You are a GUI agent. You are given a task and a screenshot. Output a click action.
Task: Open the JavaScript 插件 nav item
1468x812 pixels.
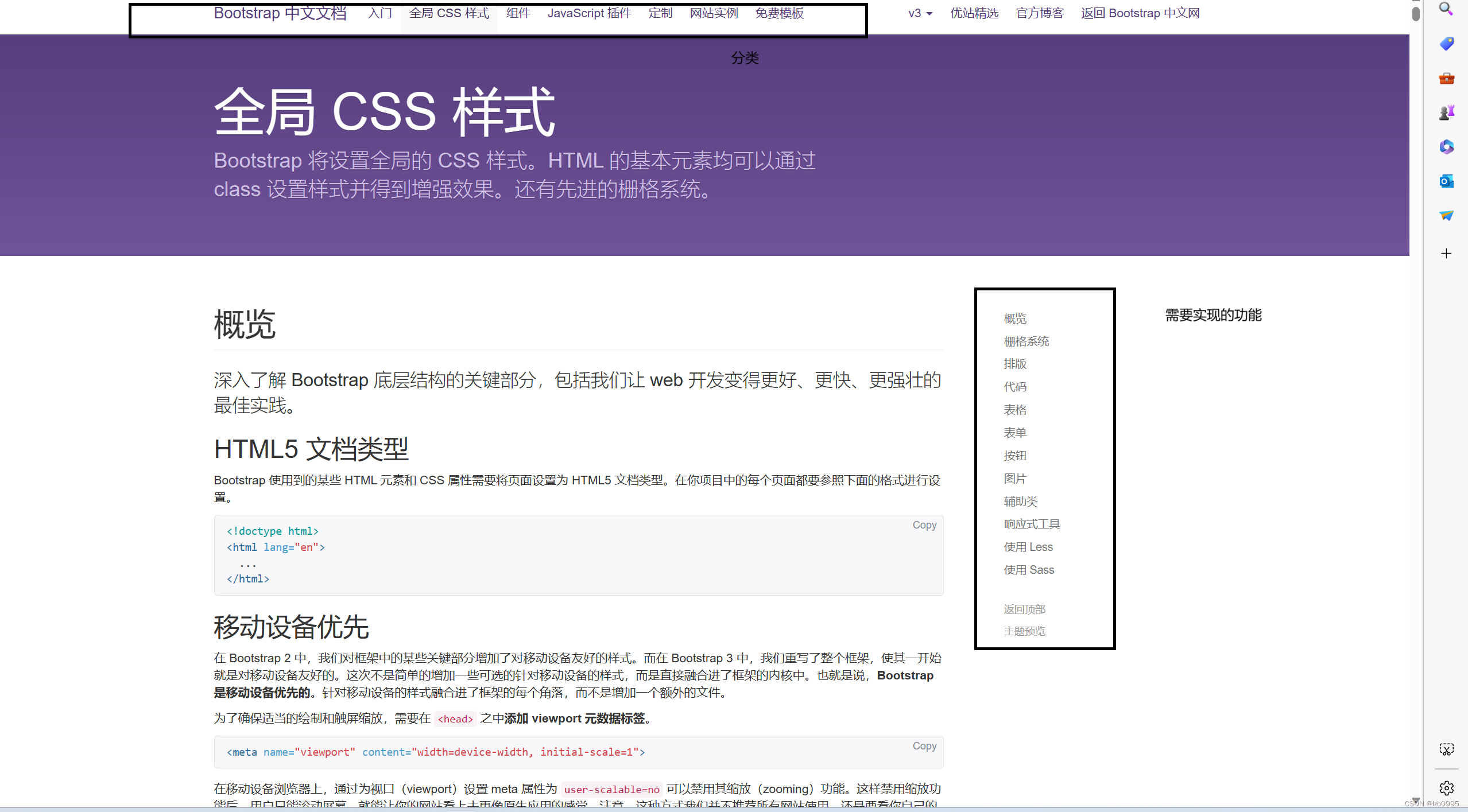point(589,13)
